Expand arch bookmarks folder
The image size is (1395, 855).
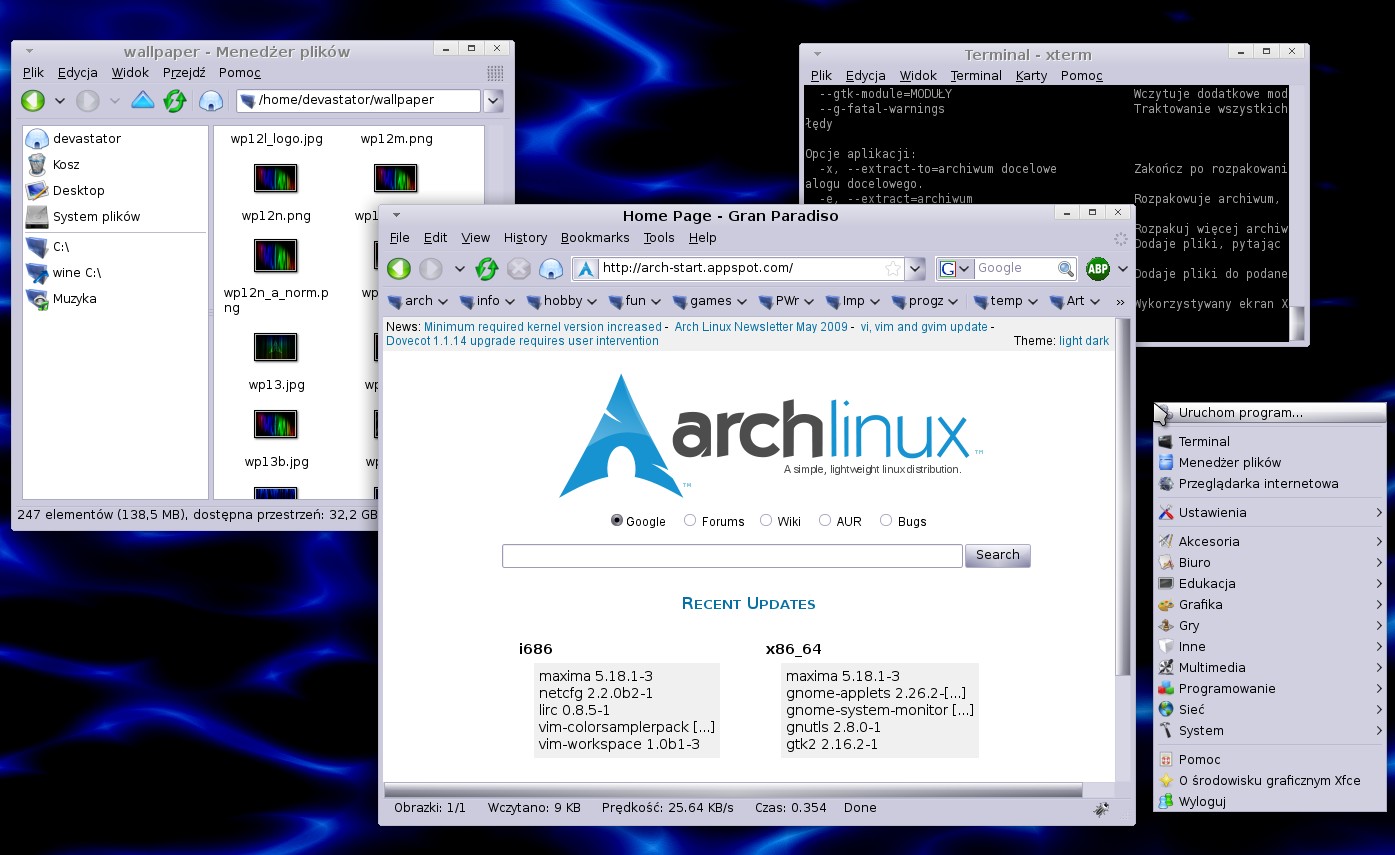coord(417,301)
